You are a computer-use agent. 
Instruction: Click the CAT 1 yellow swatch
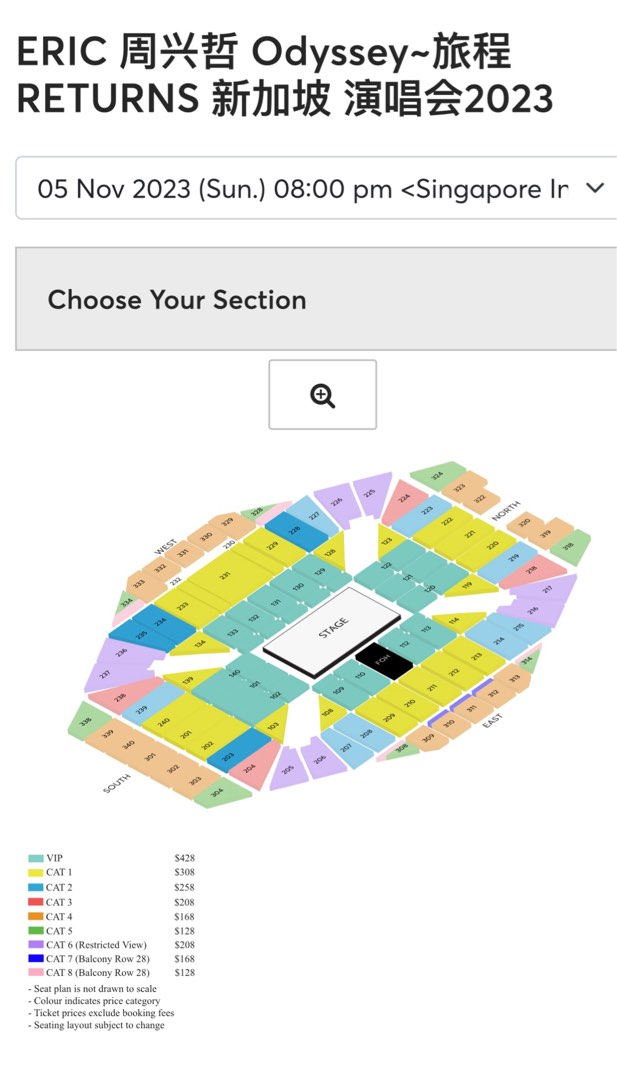click(x=36, y=872)
